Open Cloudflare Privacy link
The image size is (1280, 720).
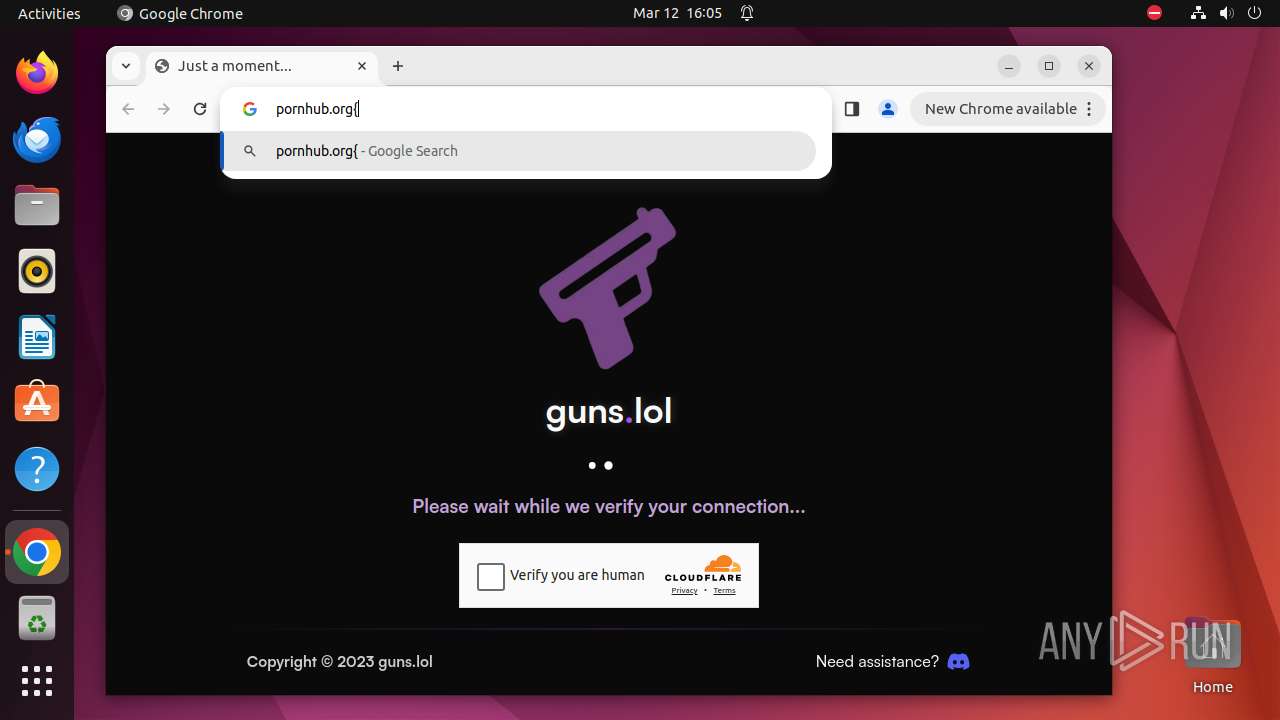684,591
